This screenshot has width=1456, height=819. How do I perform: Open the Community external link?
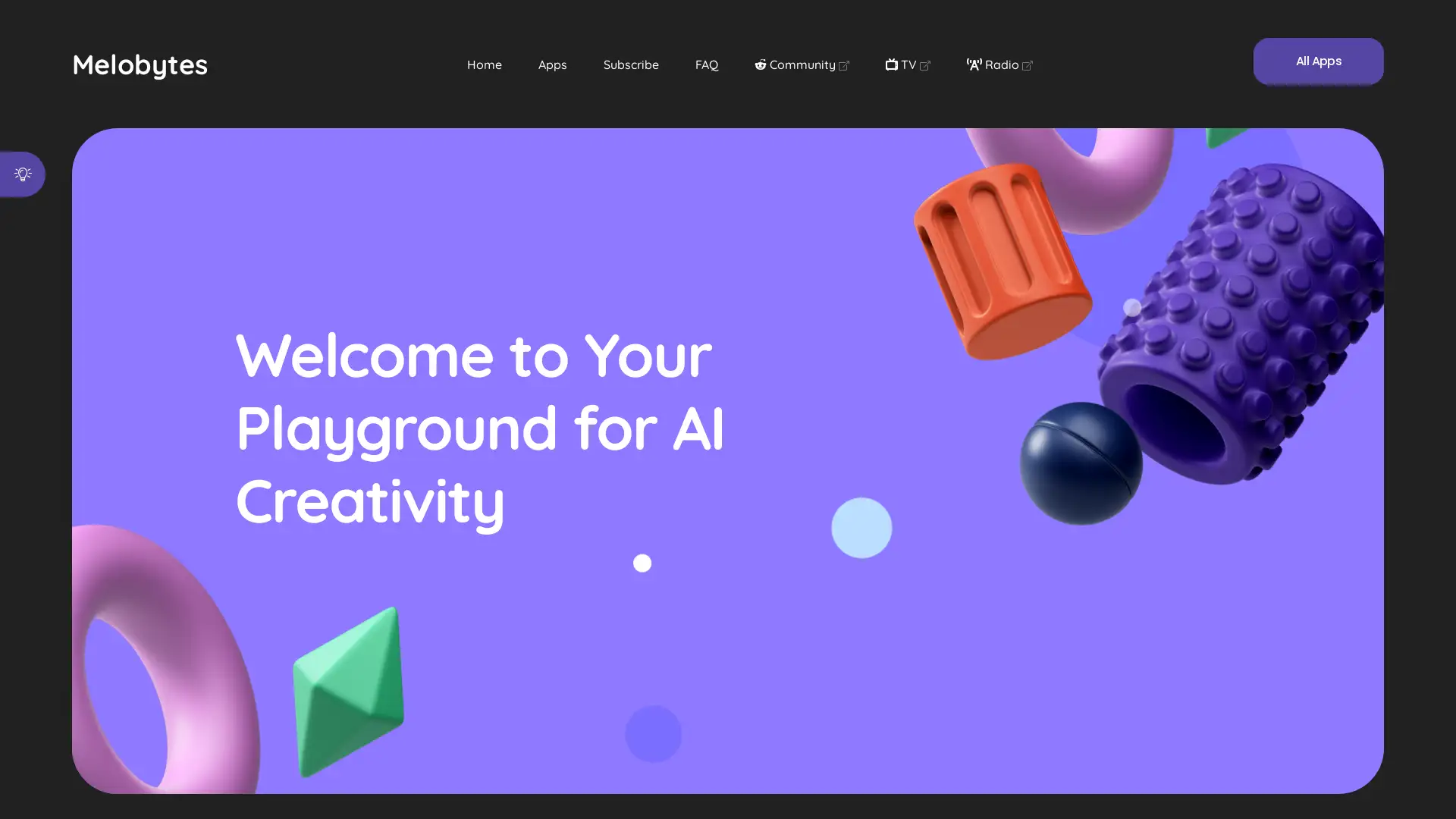[x=801, y=63]
